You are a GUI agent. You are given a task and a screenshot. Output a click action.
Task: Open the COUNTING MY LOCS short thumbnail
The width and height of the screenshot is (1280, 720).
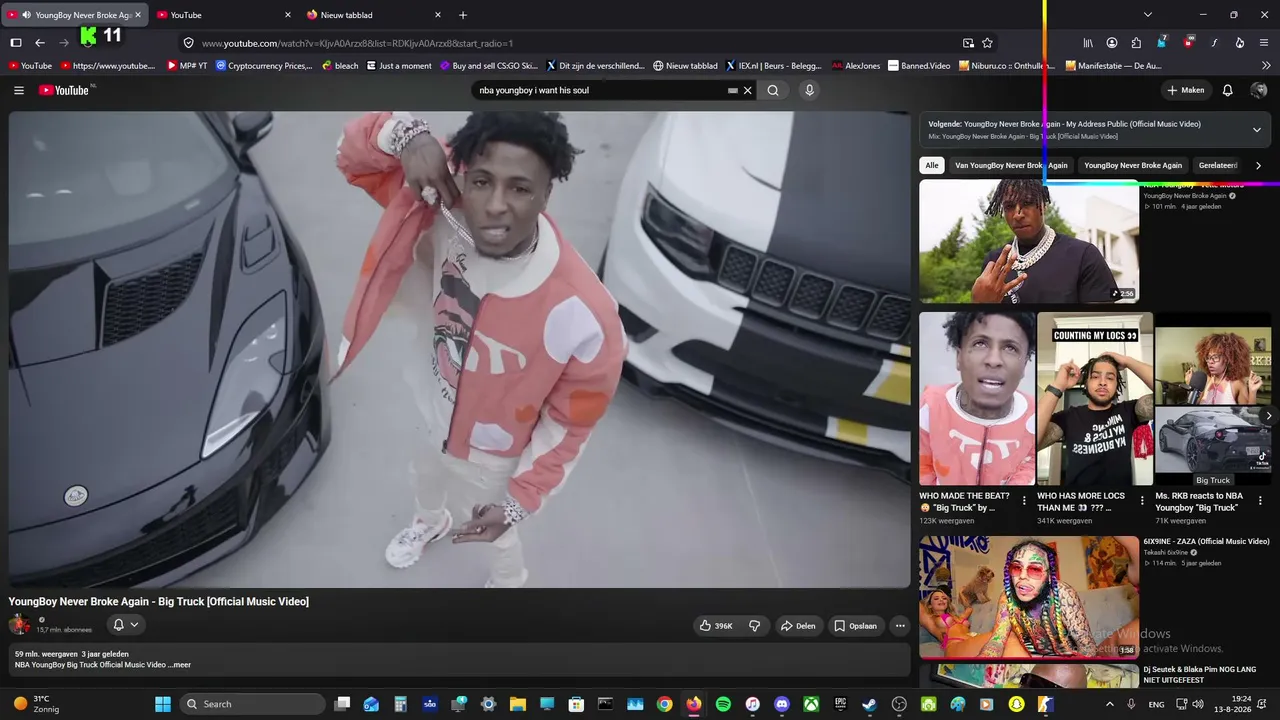pyautogui.click(x=1095, y=399)
